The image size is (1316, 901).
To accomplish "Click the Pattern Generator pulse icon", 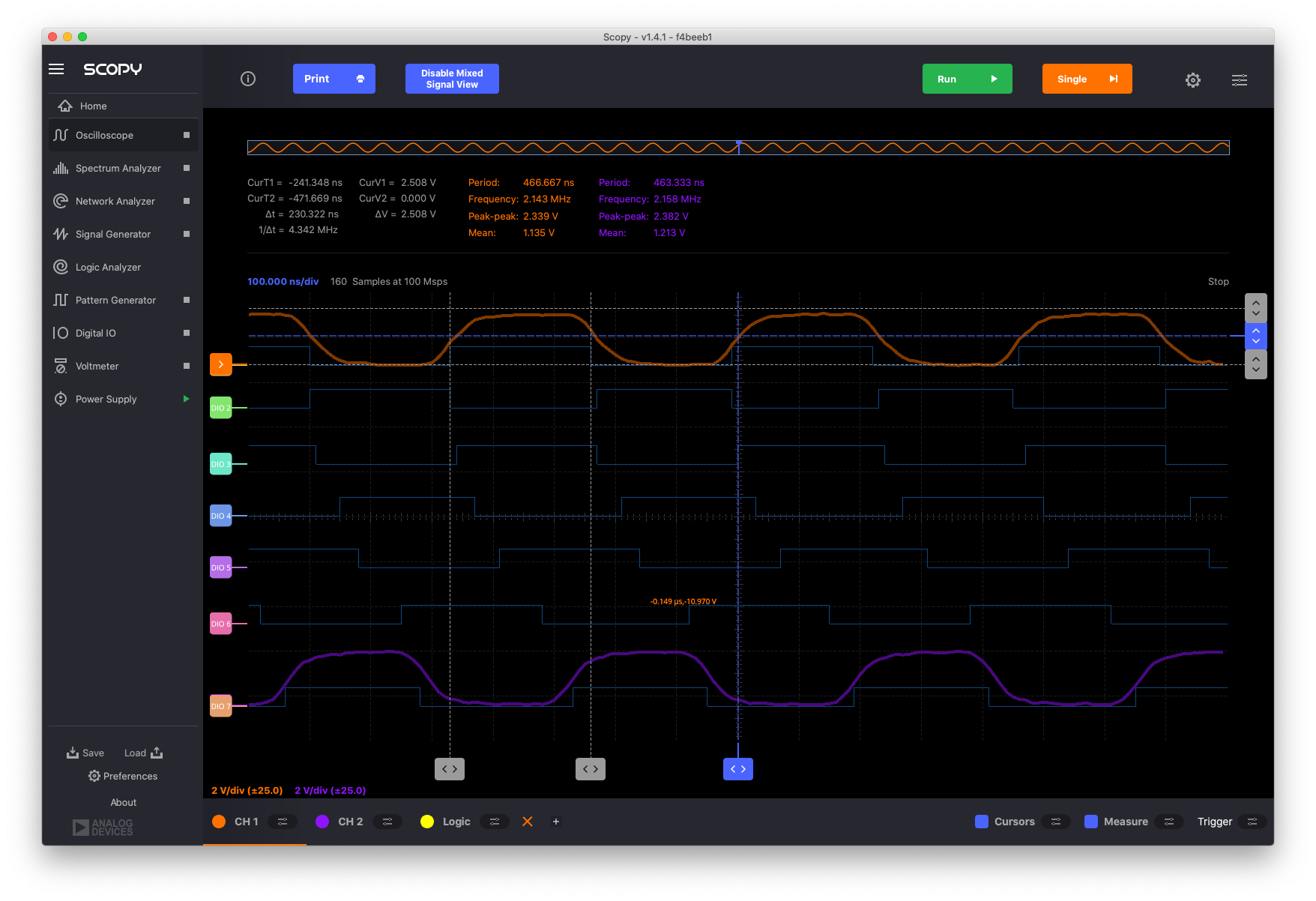I will (61, 300).
